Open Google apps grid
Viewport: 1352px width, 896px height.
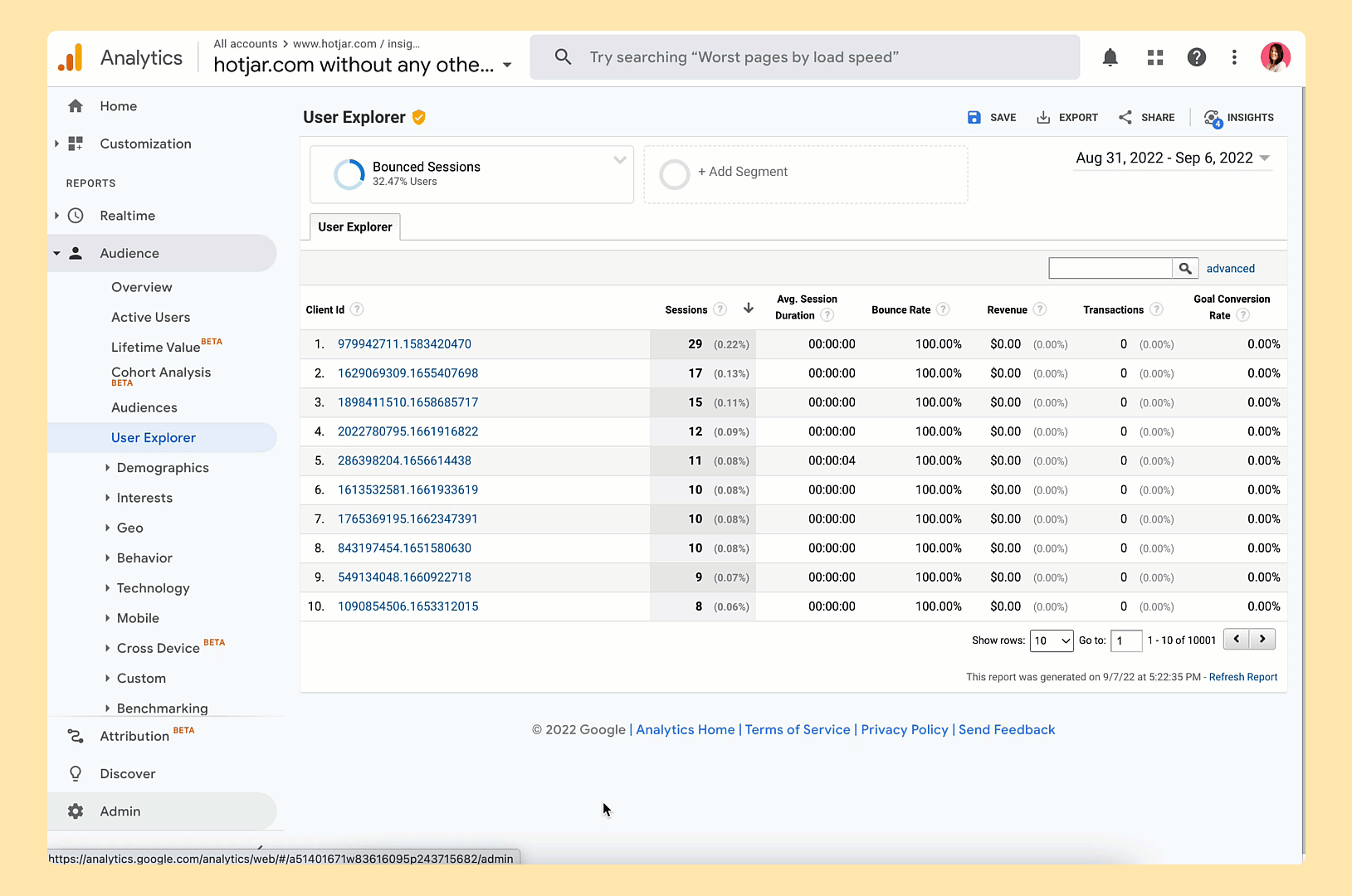[x=1154, y=57]
